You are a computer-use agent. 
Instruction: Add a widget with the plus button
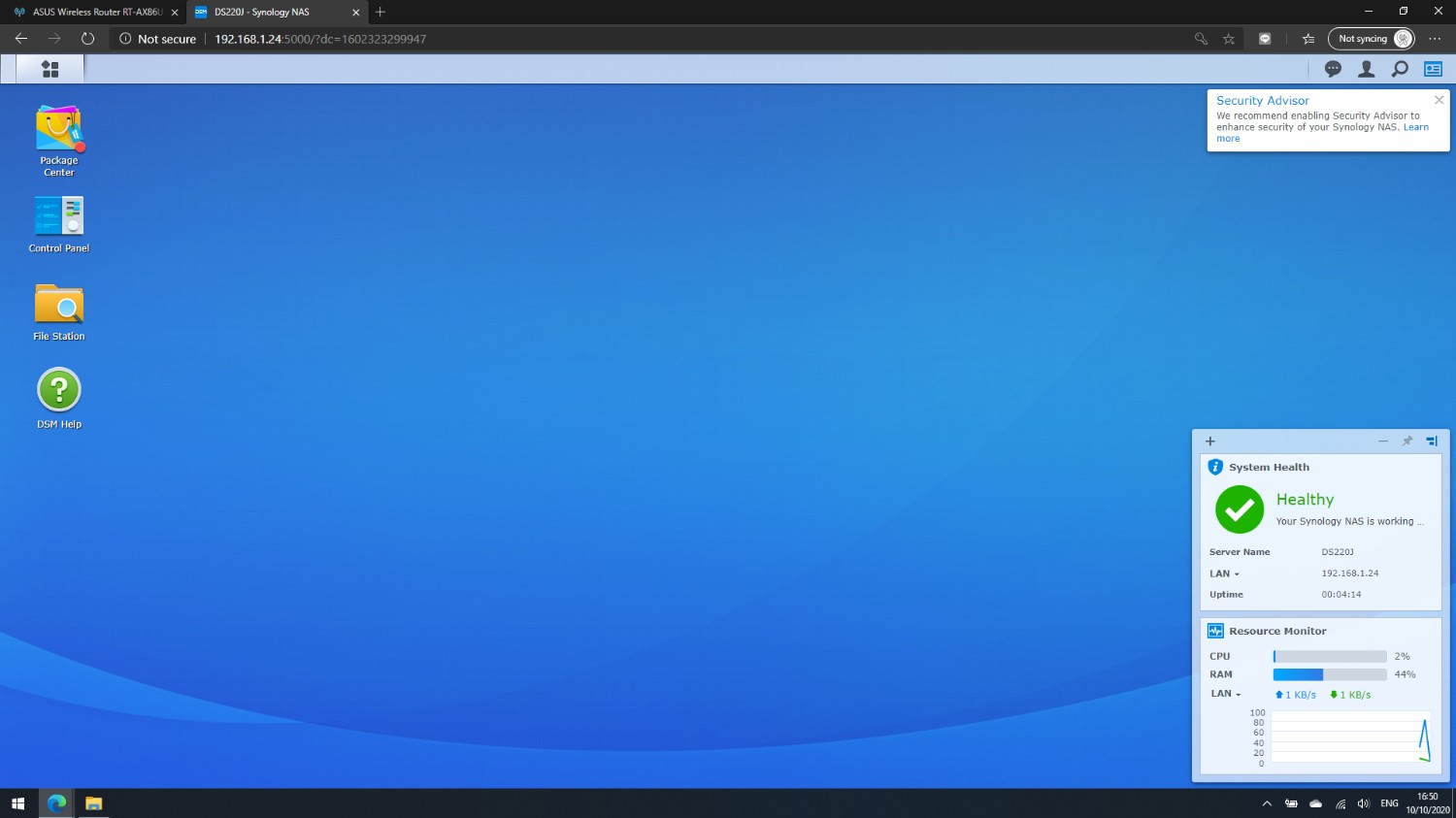point(1210,442)
